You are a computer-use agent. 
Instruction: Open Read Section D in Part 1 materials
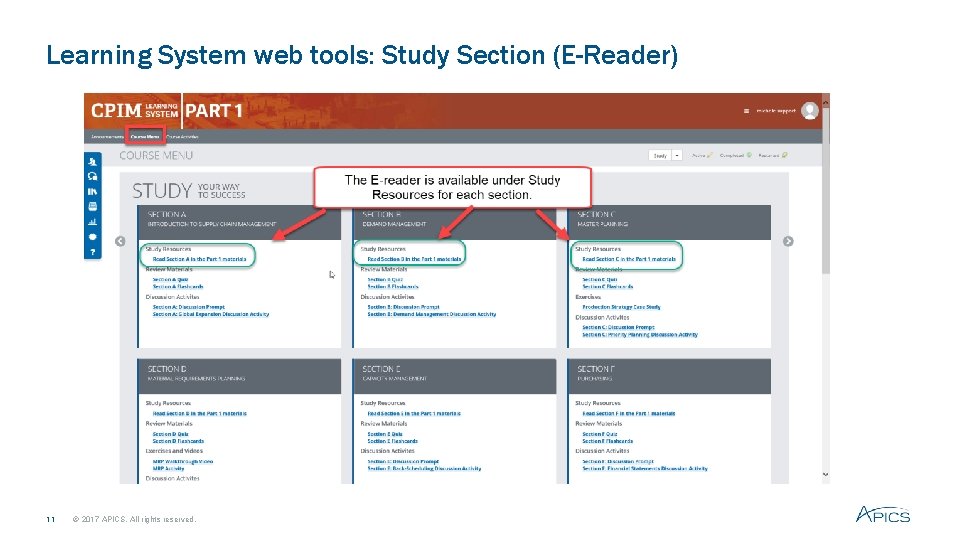200,414
